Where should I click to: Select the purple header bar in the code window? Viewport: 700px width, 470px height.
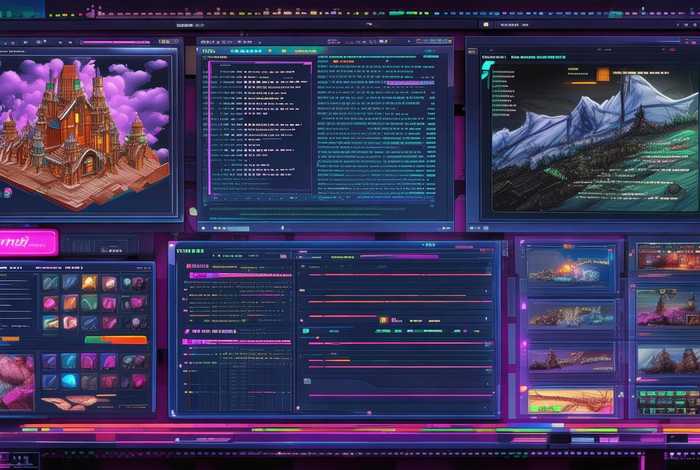[260, 64]
